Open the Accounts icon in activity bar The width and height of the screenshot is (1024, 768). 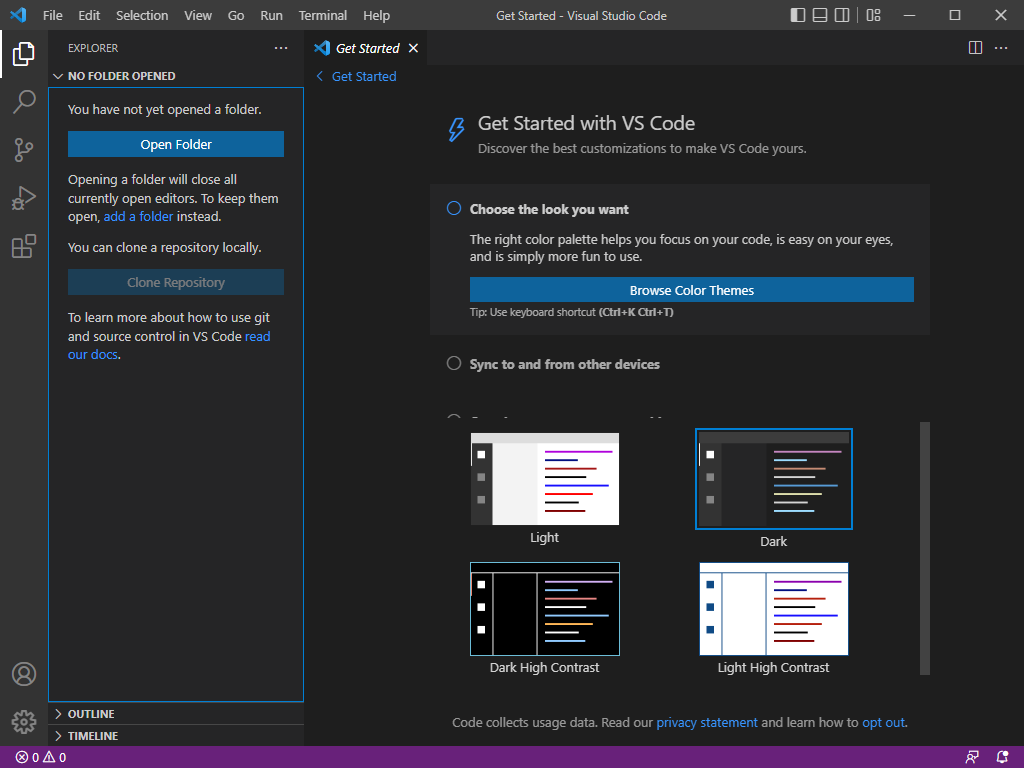tap(24, 674)
